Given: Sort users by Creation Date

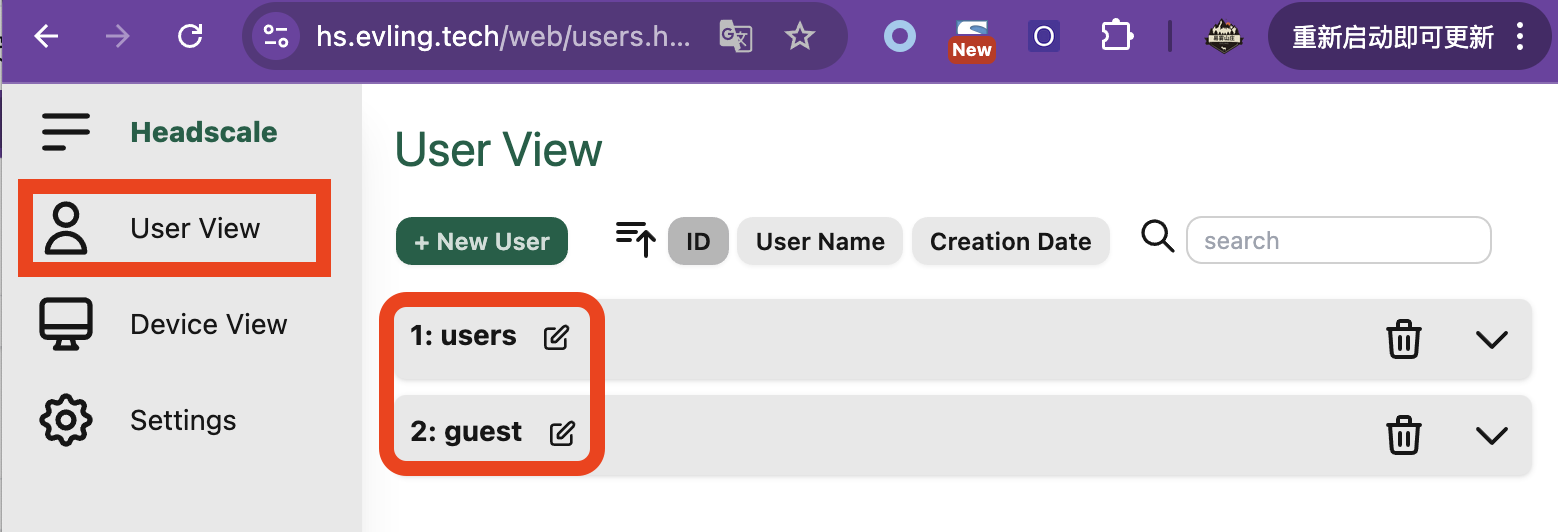Looking at the screenshot, I should 1010,242.
